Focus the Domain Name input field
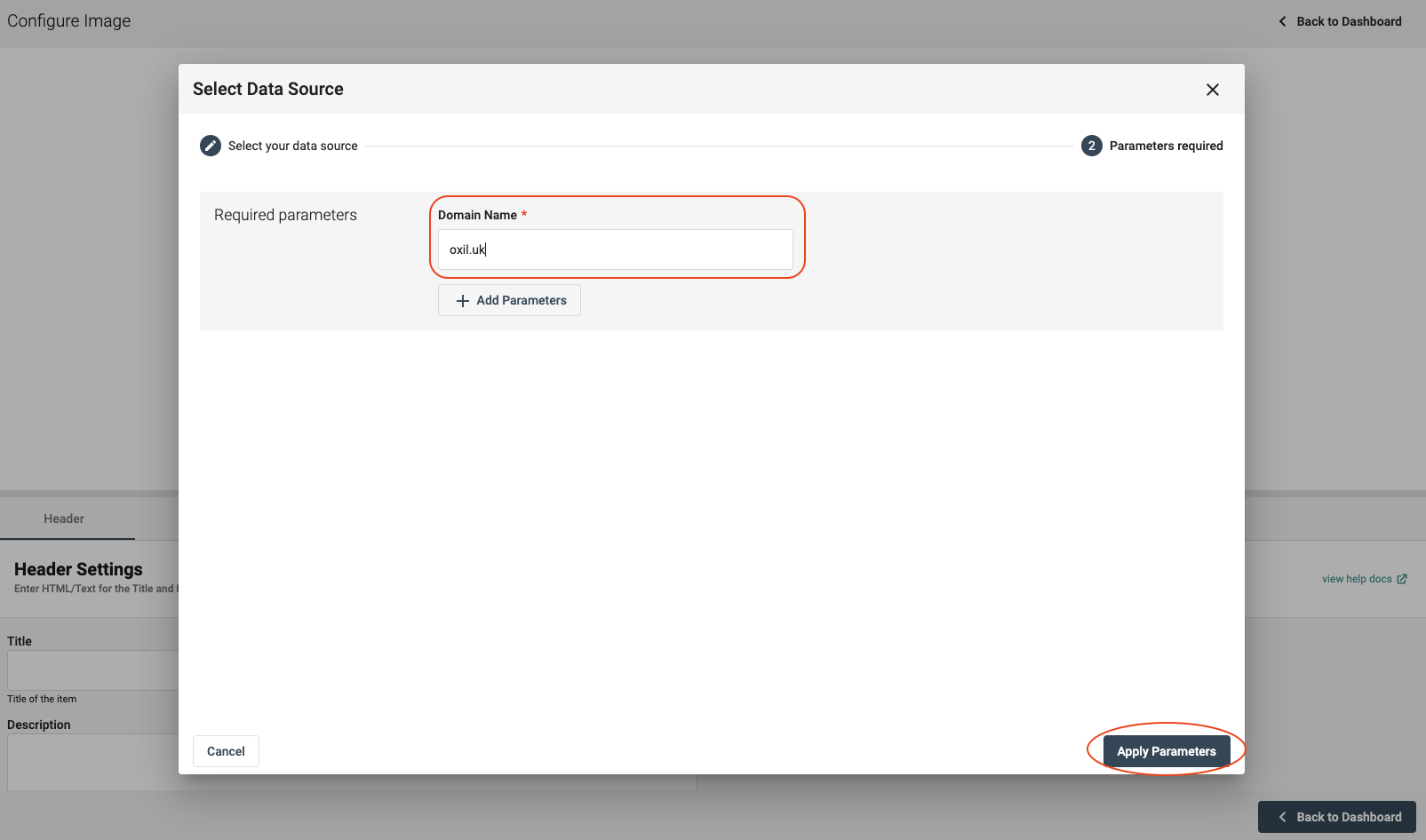This screenshot has width=1426, height=840. [615, 250]
